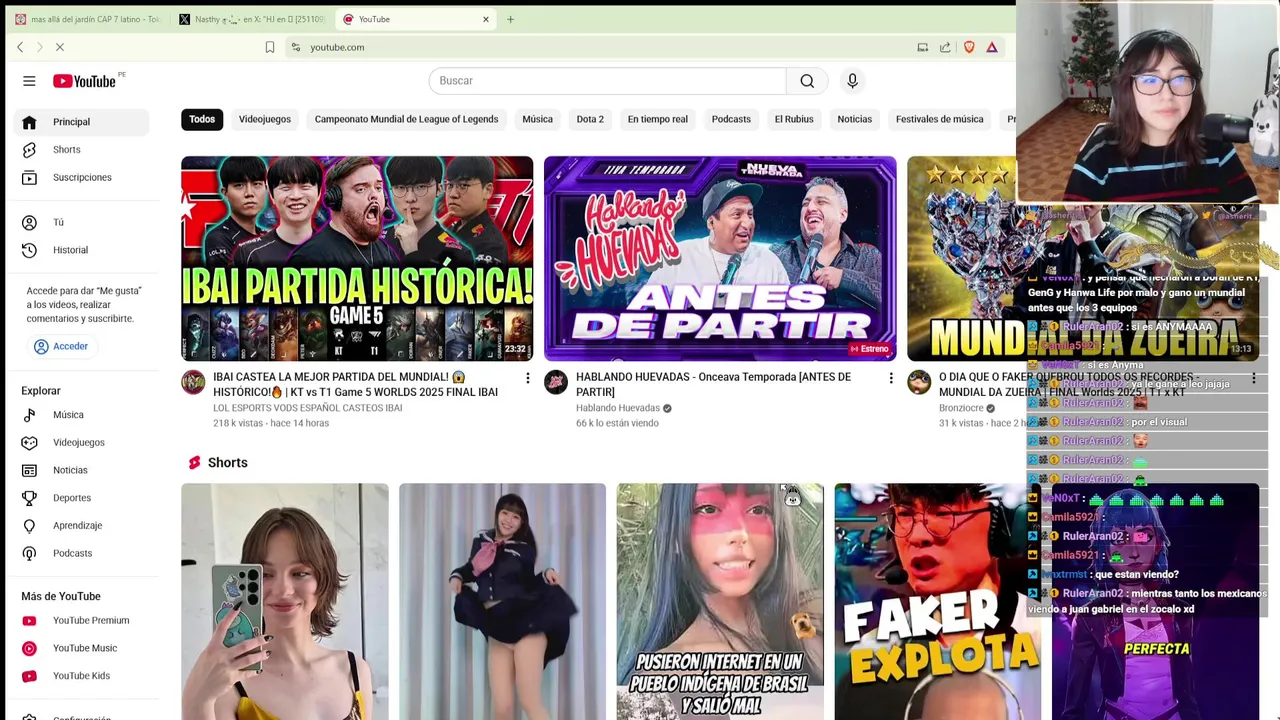Click the Brave shields lion icon
The width and height of the screenshot is (1280, 720).
click(969, 47)
